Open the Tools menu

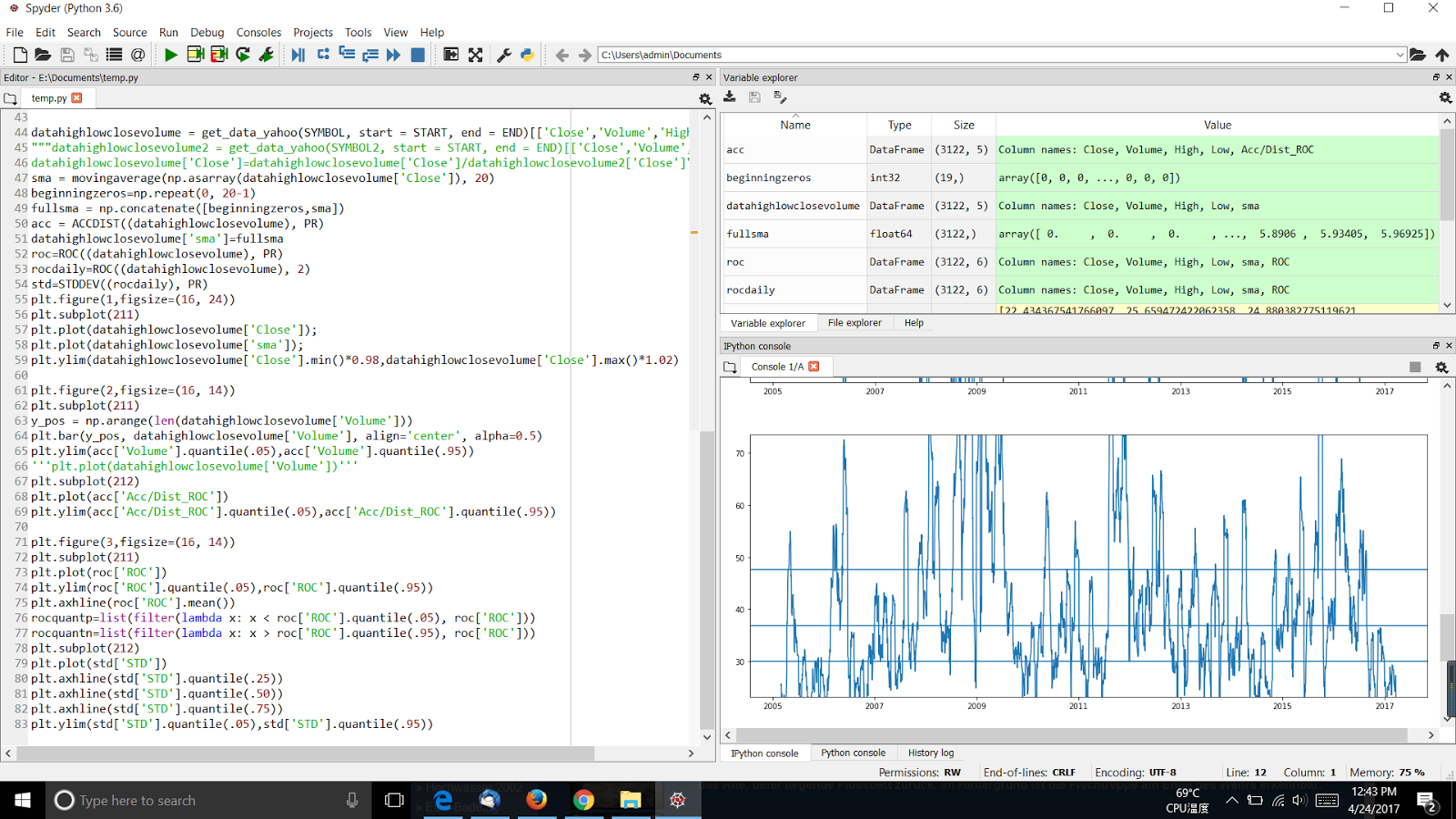pyautogui.click(x=359, y=32)
